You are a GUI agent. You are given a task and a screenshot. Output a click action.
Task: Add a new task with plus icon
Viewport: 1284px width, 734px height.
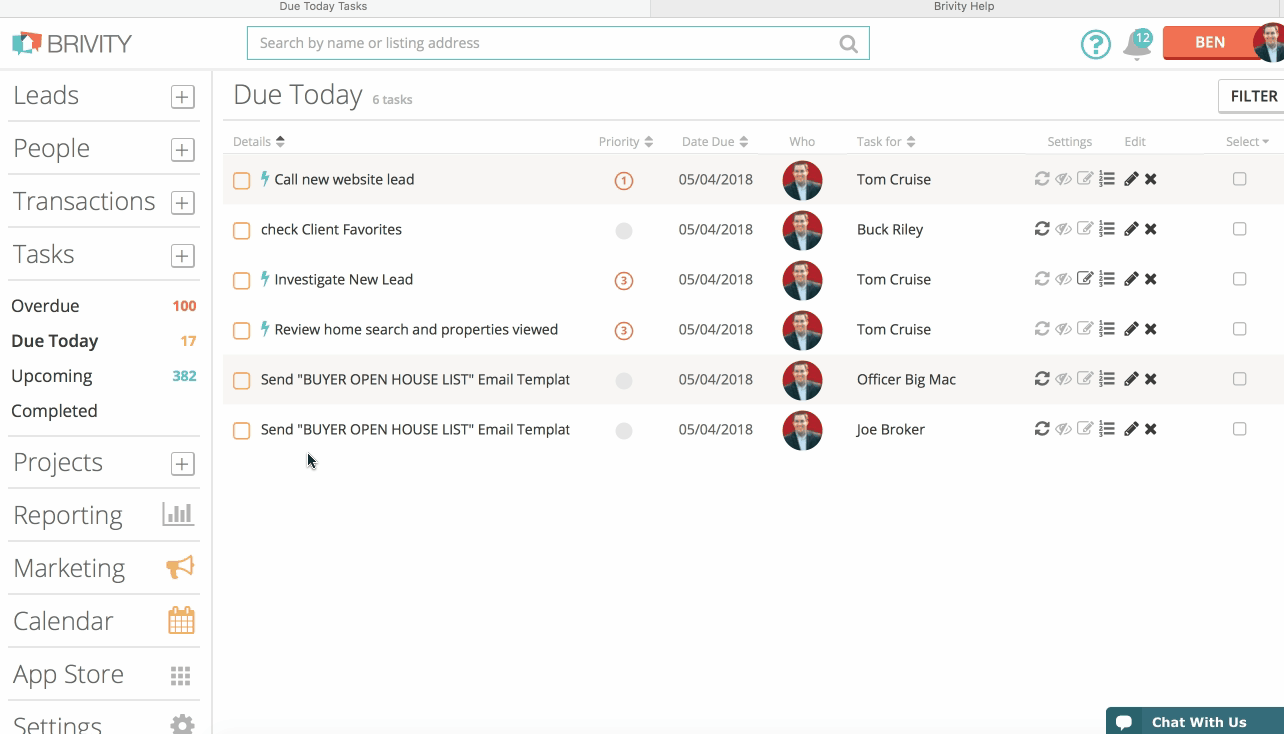(x=182, y=256)
